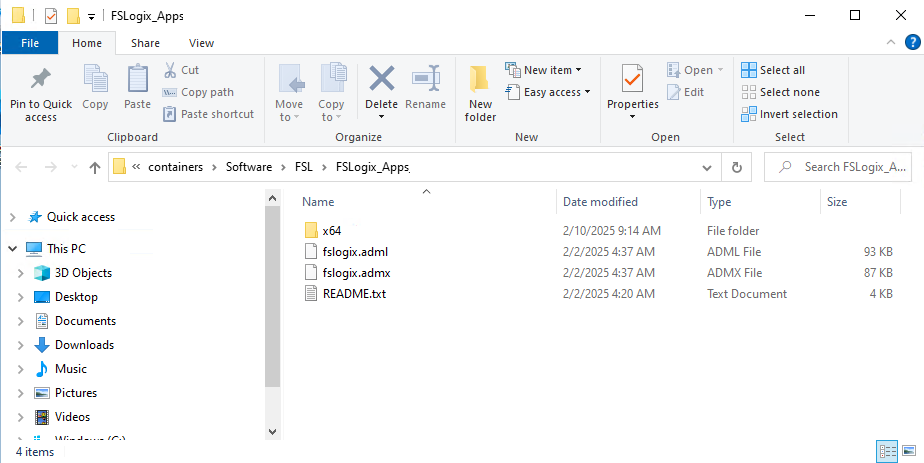
Task: Expand the Quick access tree node
Action: click(x=13, y=217)
